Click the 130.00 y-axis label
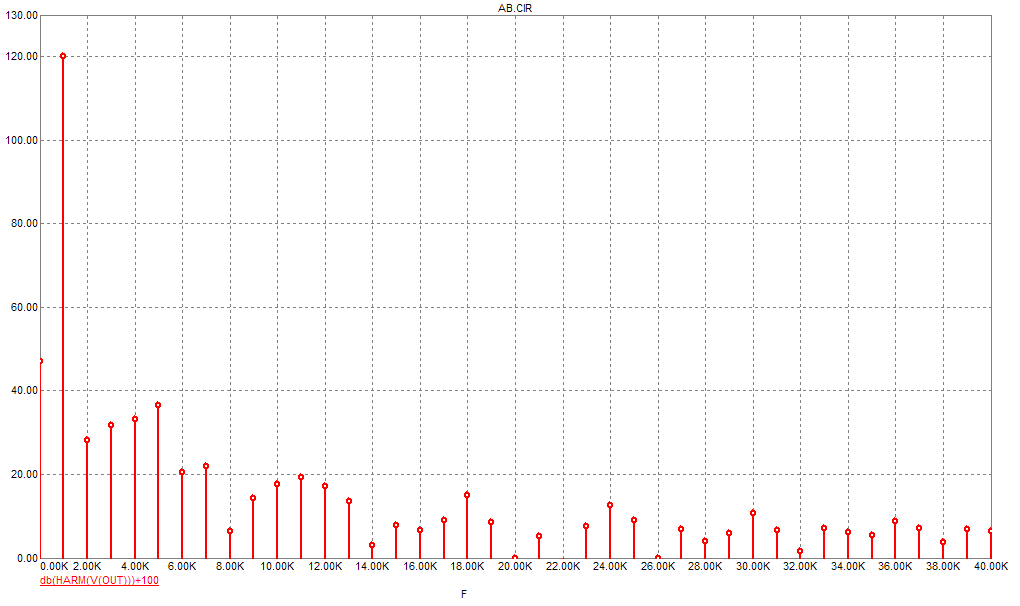The width and height of the screenshot is (1020, 606). coord(22,15)
